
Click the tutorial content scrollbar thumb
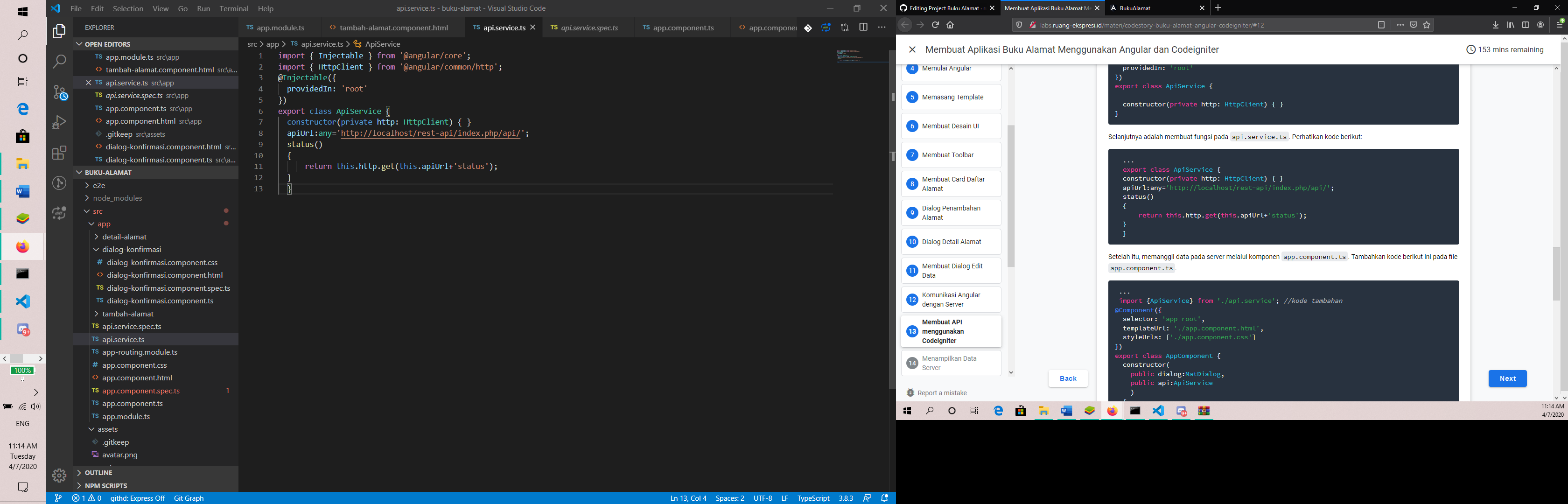click(x=1556, y=273)
